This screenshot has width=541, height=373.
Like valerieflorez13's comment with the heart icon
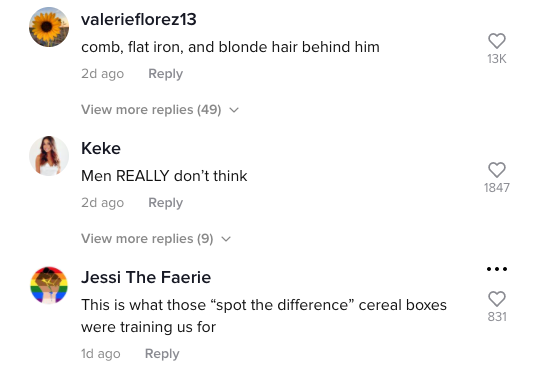[497, 41]
